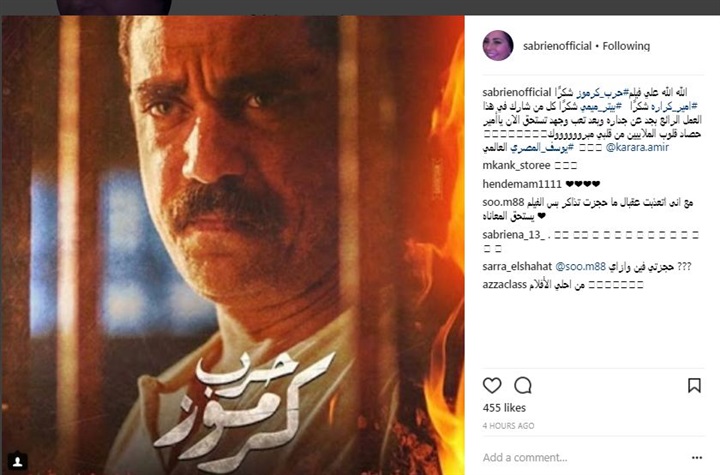View the 455 likes list
Screen dimensions: 720x475
504,407
